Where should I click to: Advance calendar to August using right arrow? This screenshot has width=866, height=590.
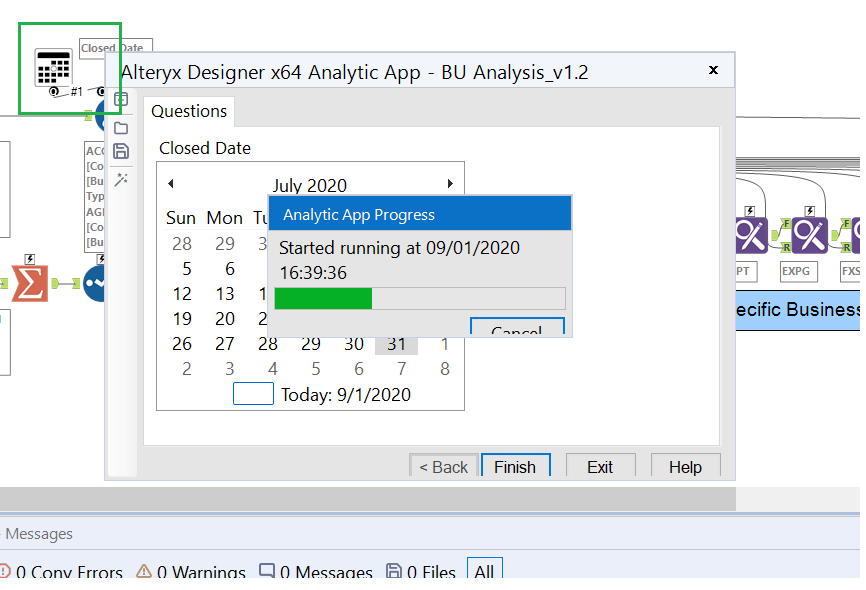point(450,184)
